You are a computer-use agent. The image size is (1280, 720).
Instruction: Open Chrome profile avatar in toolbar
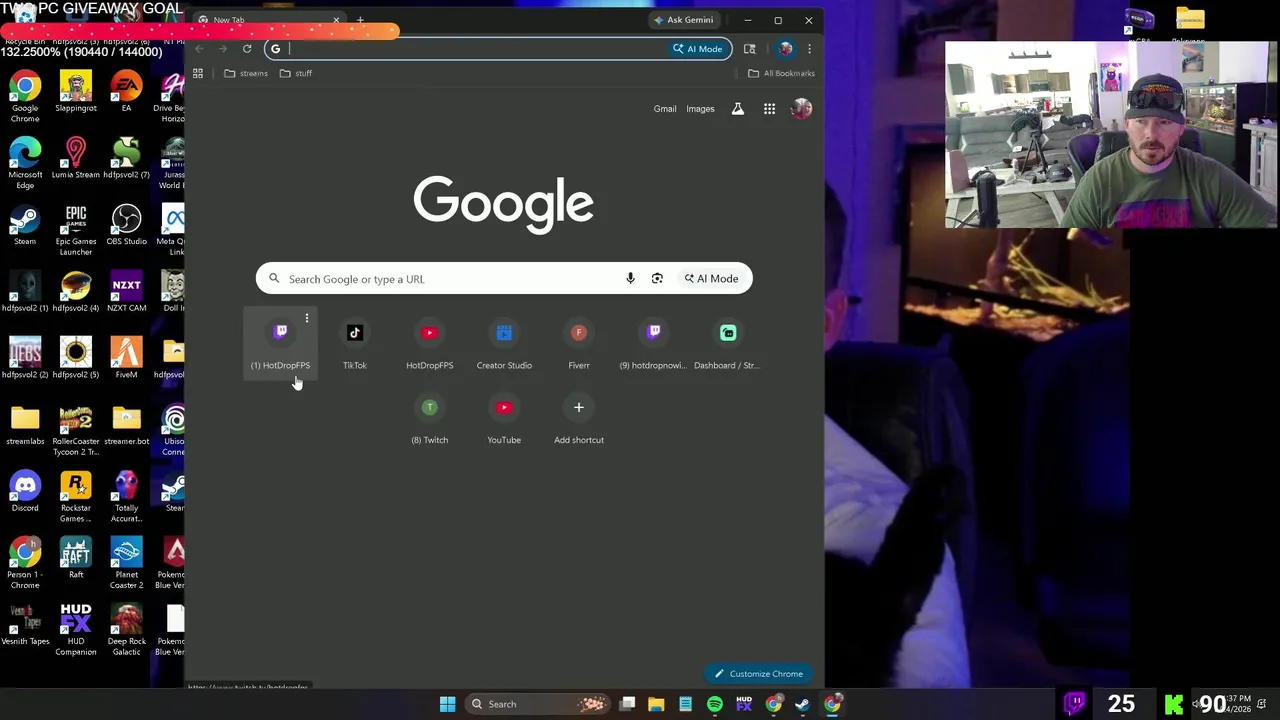[x=786, y=49]
